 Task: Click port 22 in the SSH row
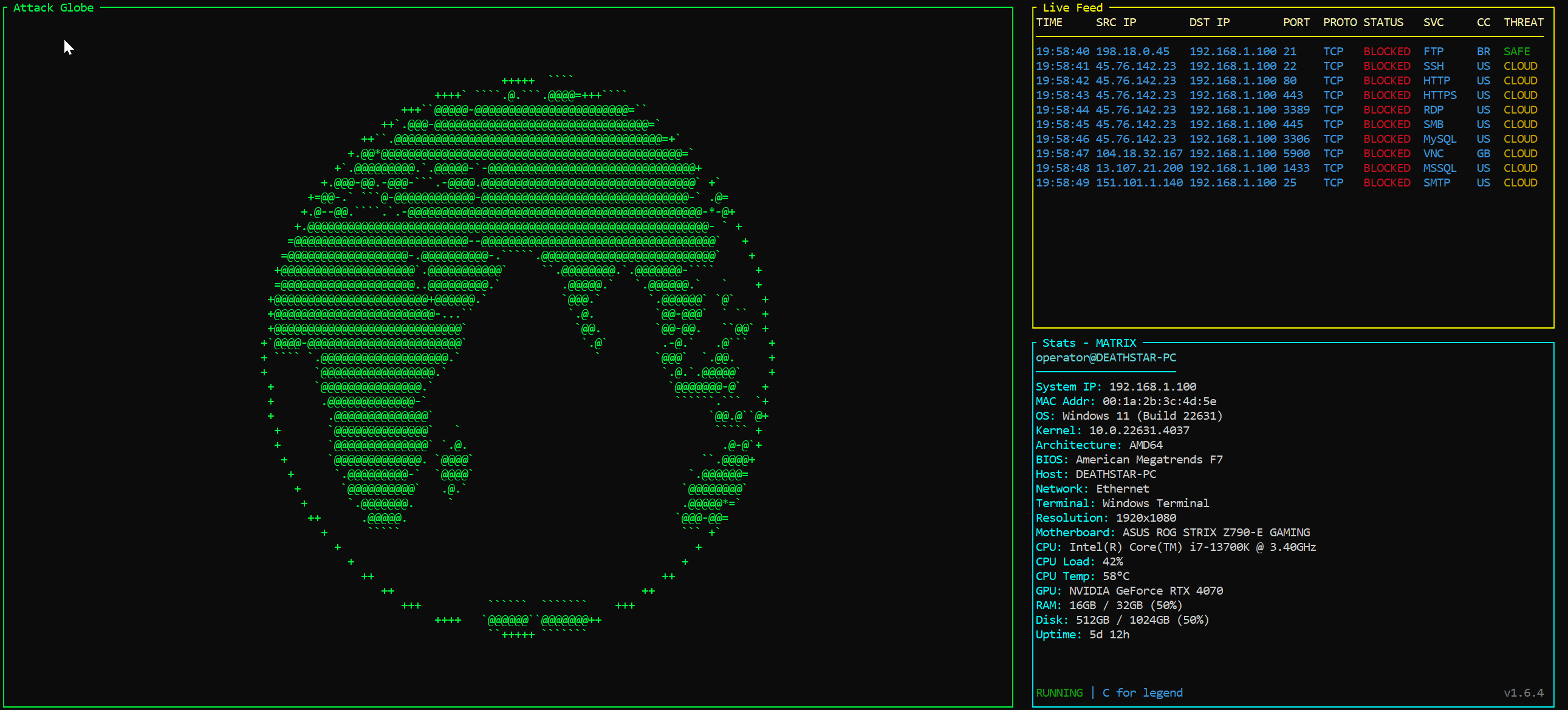[x=1290, y=66]
